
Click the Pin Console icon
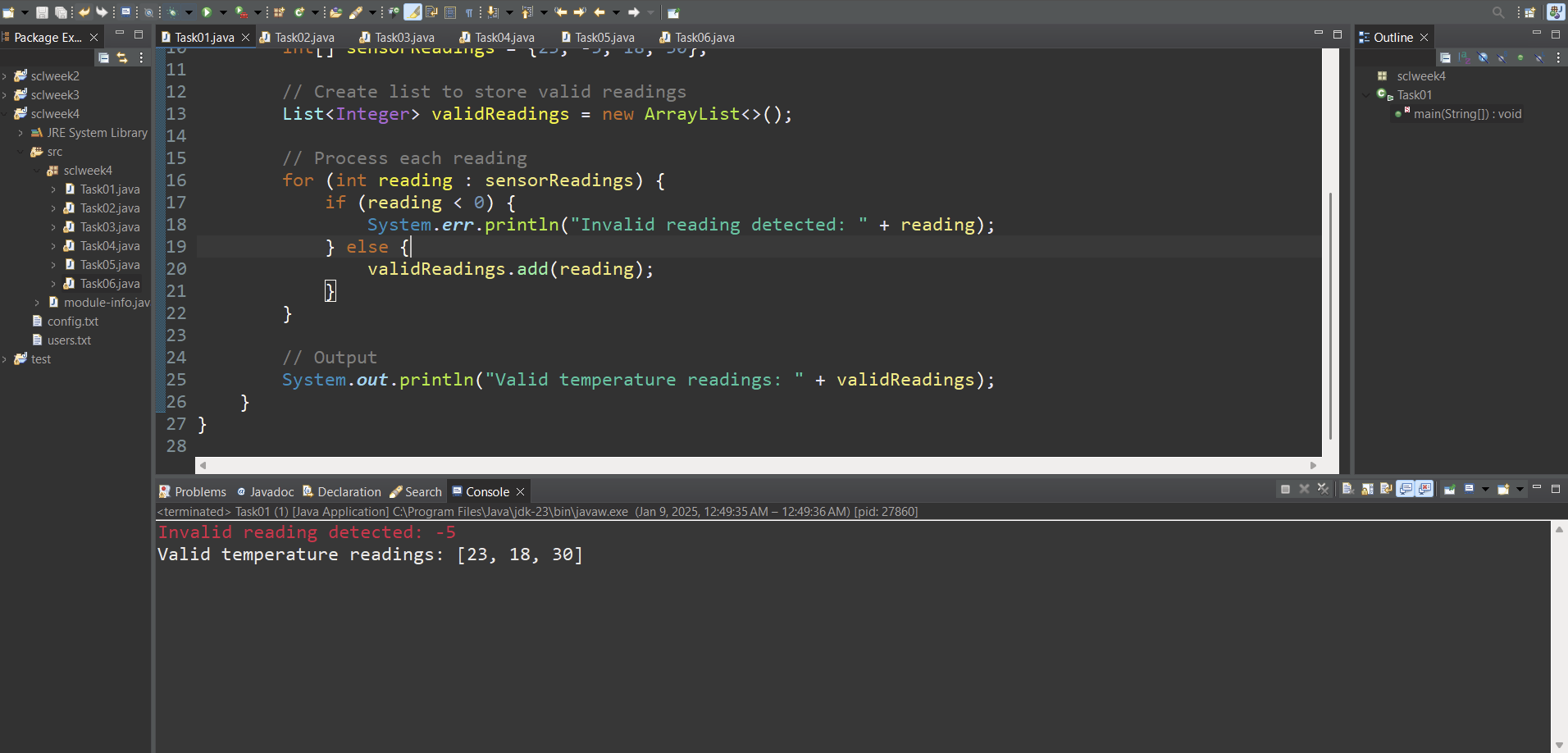click(1449, 489)
